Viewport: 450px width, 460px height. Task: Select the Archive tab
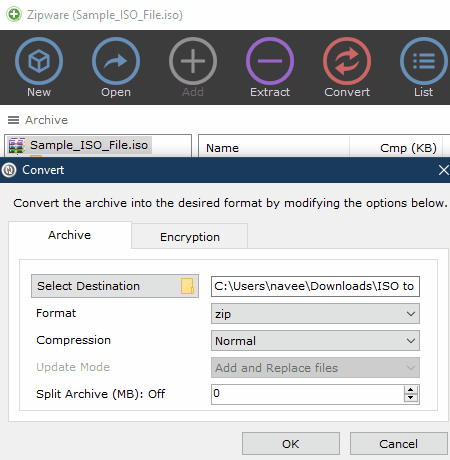click(x=70, y=235)
